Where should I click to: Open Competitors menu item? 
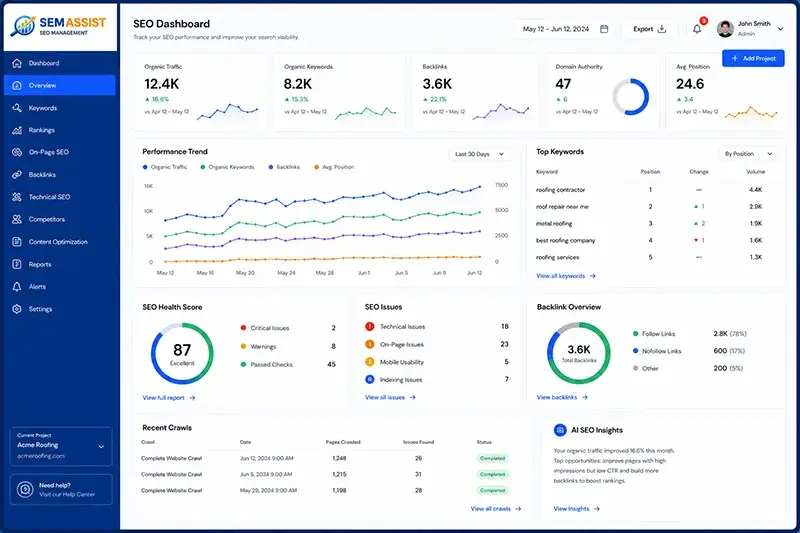(x=60, y=219)
